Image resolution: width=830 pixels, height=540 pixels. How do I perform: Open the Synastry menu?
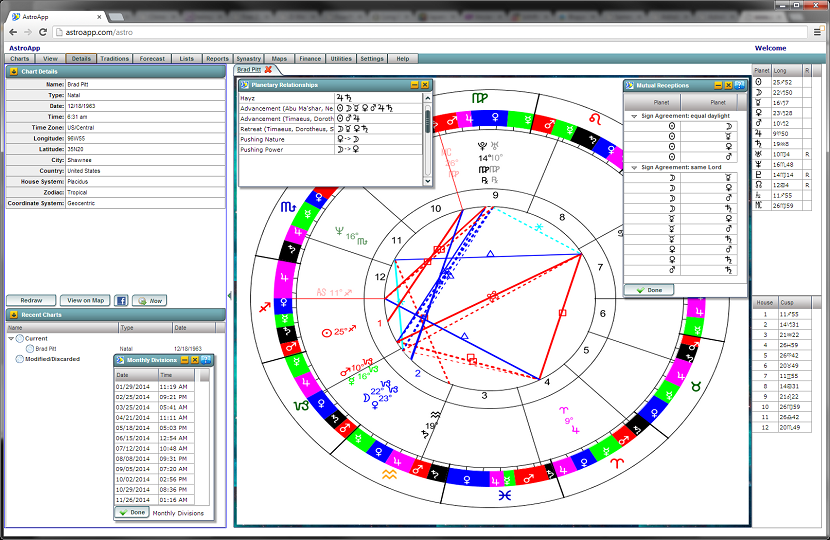pyautogui.click(x=248, y=59)
